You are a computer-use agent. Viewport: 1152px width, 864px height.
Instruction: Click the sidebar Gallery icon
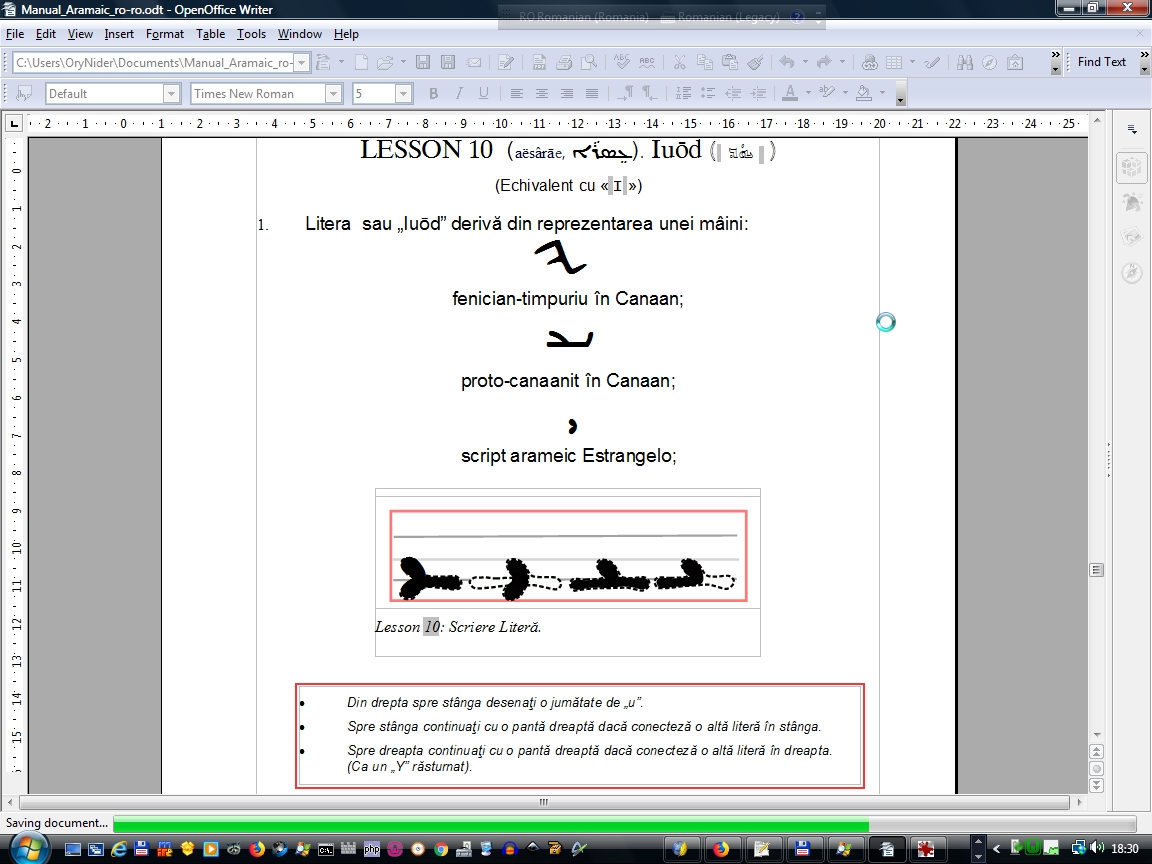1132,236
